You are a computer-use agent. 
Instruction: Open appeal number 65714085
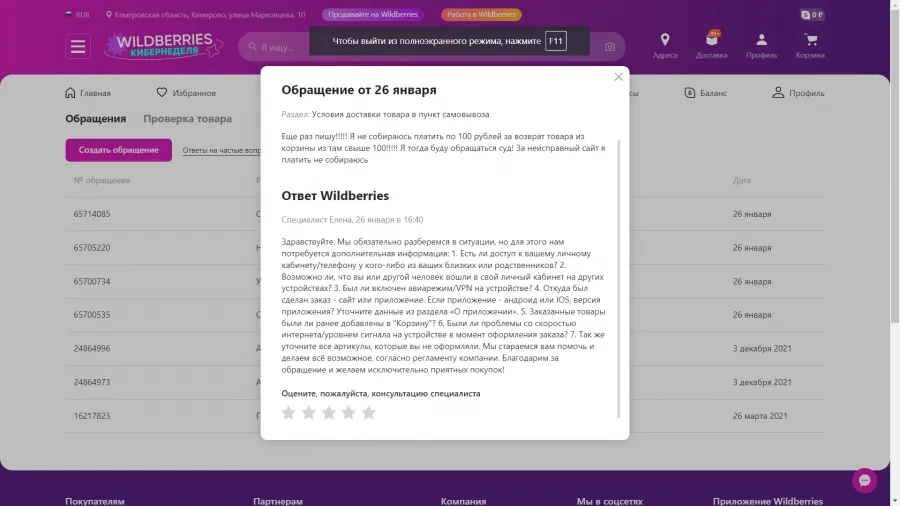[92, 214]
